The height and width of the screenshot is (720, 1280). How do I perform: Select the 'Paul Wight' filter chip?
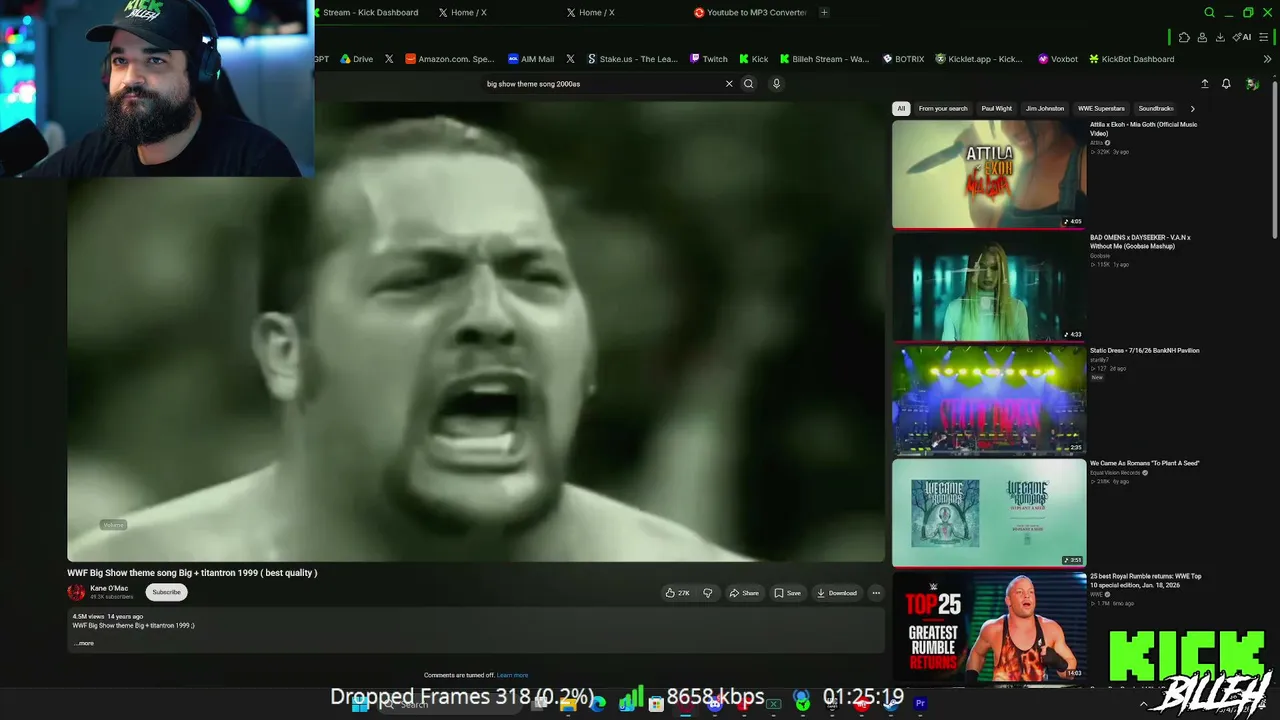pyautogui.click(x=997, y=108)
